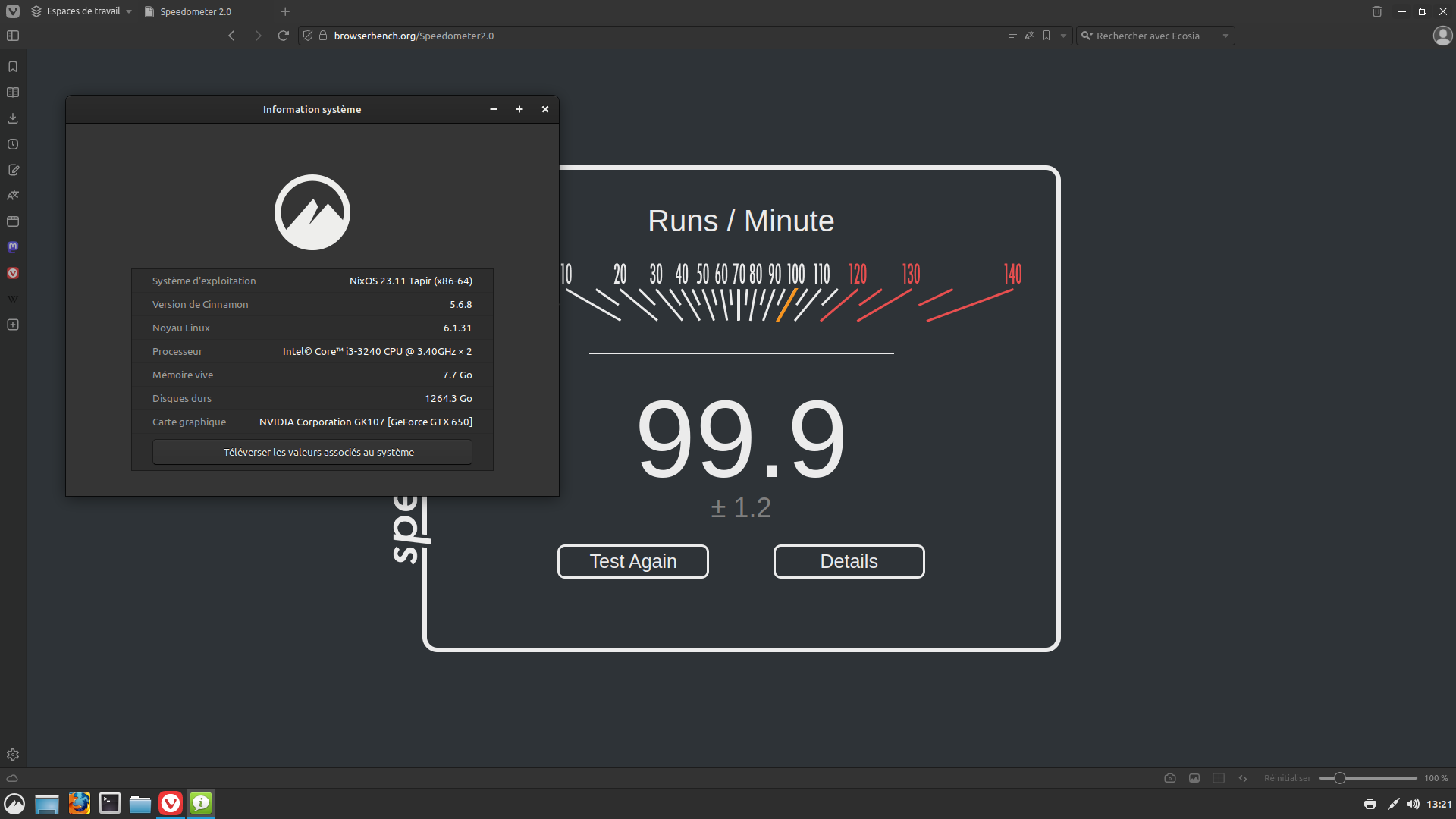The height and width of the screenshot is (819, 1456).
Task: Open the Vivaldi Social web panel
Action: (x=13, y=273)
